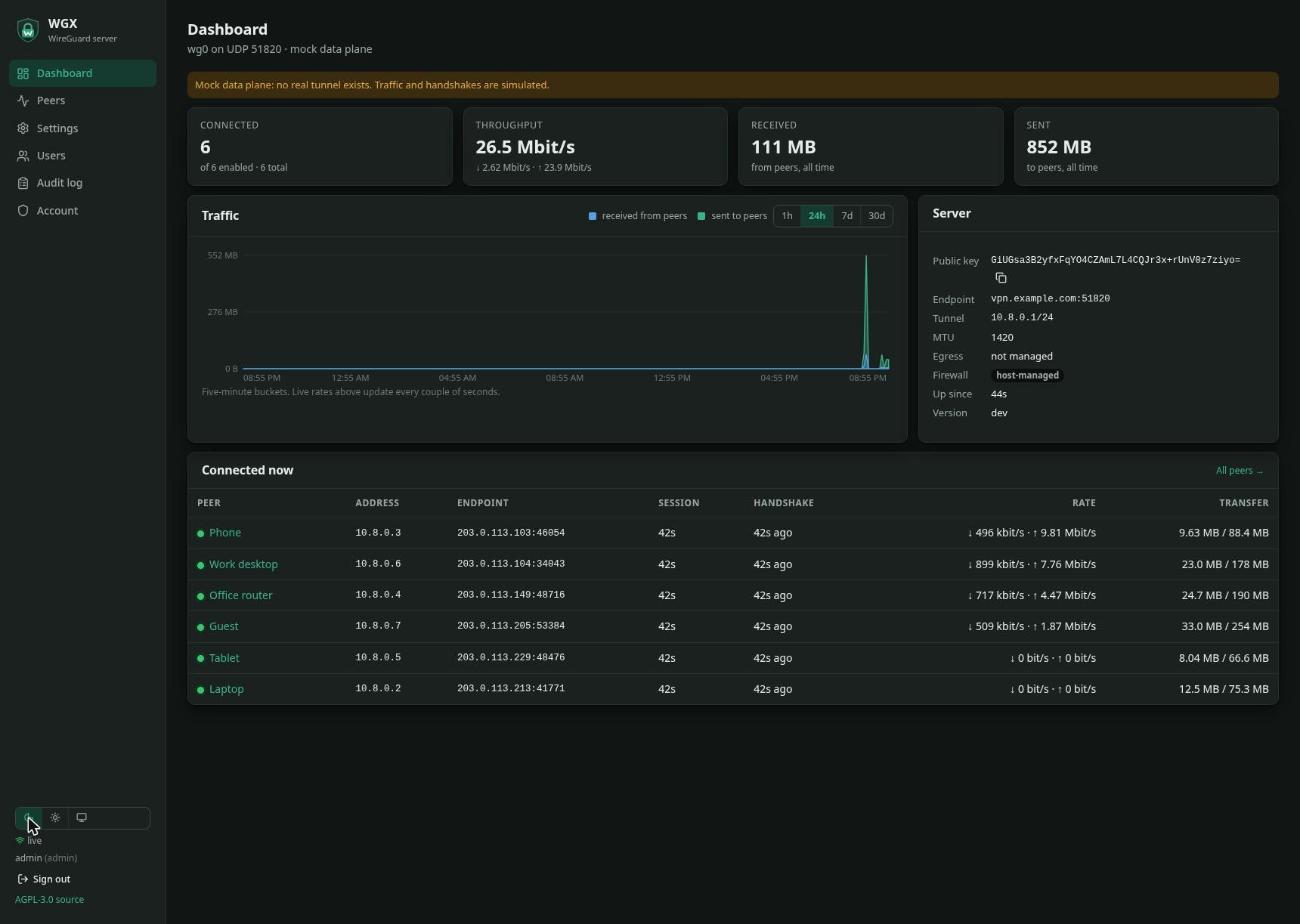This screenshot has height=924, width=1300.
Task: Click address 10.8.0.4
Action: click(378, 595)
